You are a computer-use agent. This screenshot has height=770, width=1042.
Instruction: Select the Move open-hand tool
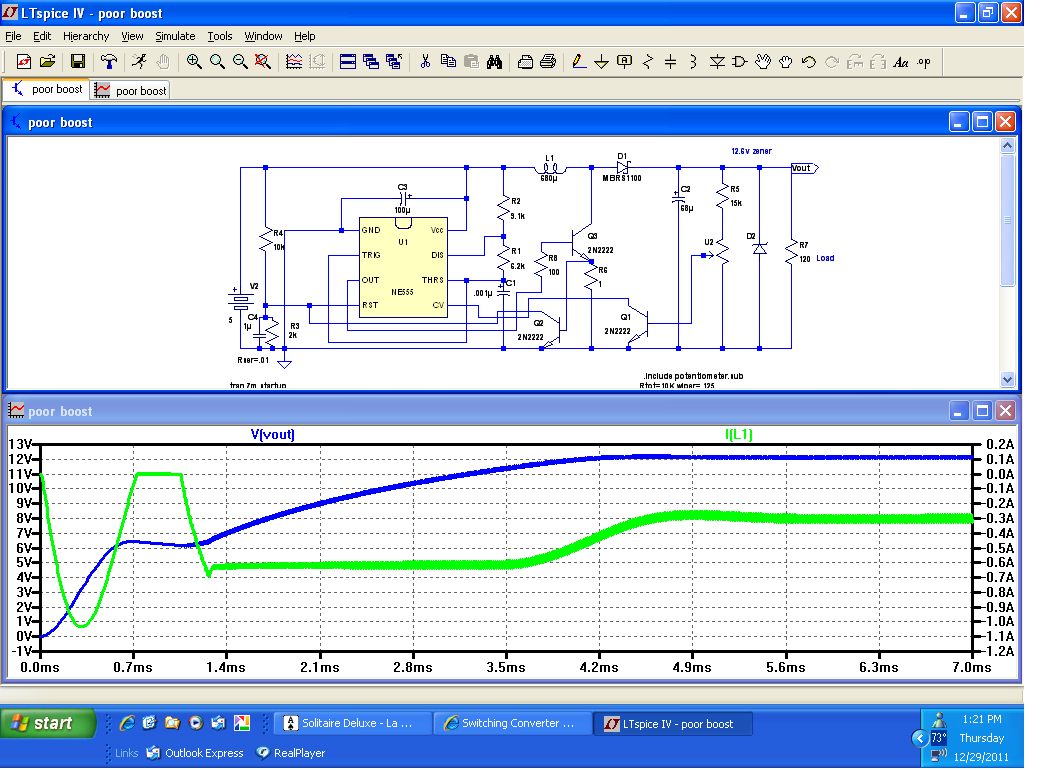(x=763, y=62)
